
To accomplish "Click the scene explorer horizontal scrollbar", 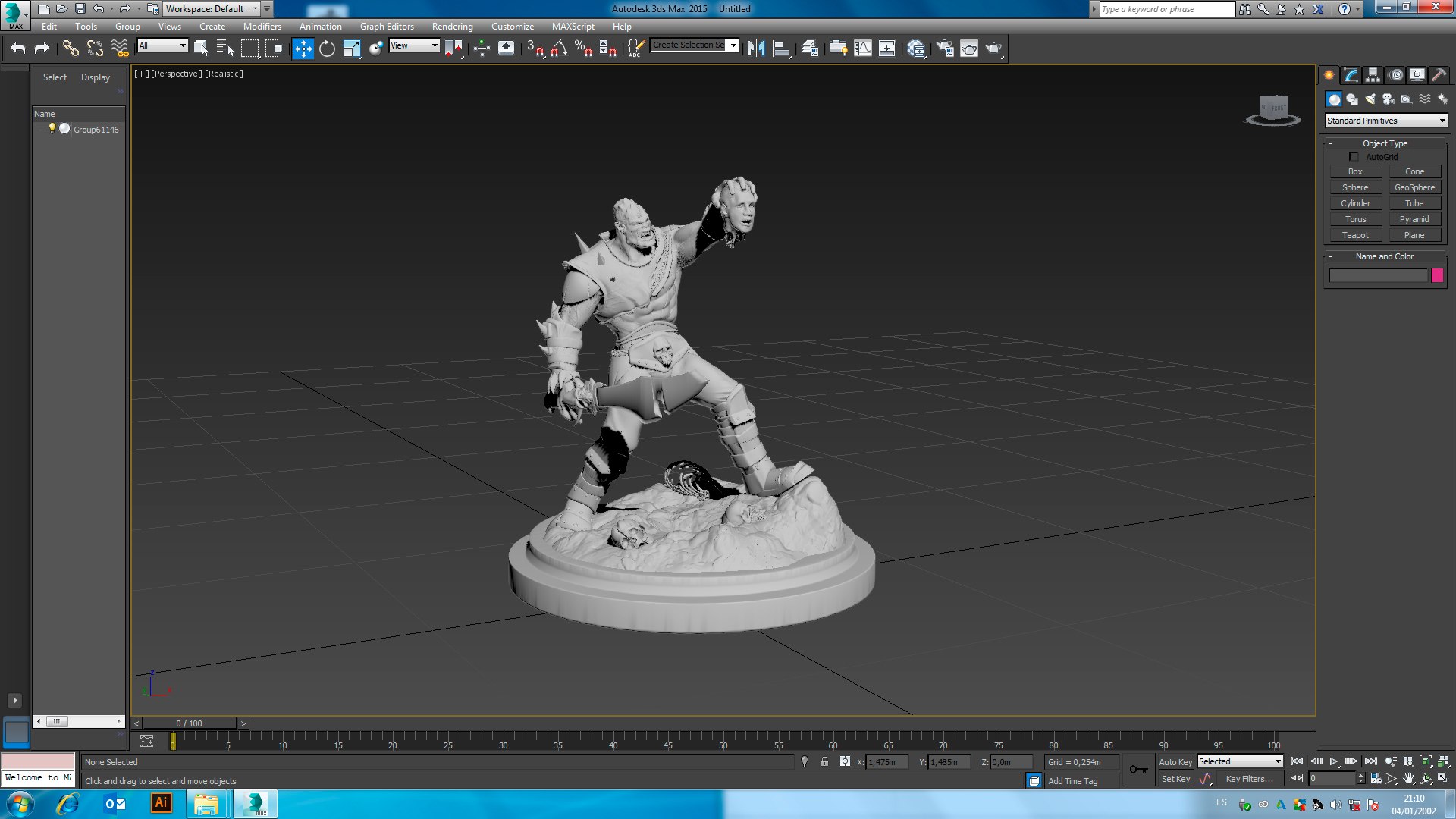I will coord(79,721).
